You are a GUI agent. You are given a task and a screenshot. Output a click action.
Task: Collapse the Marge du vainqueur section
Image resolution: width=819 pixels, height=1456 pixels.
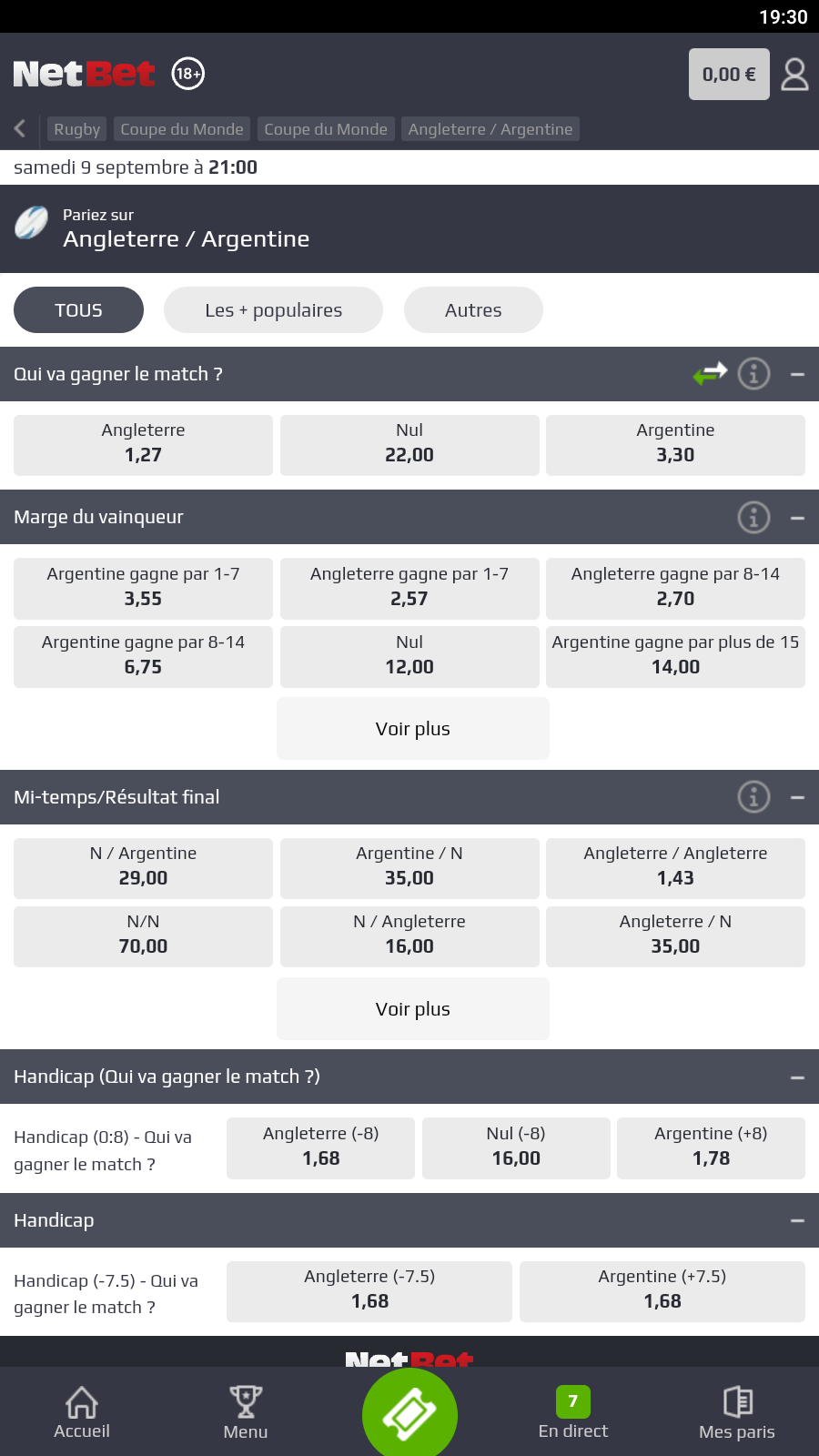click(797, 518)
